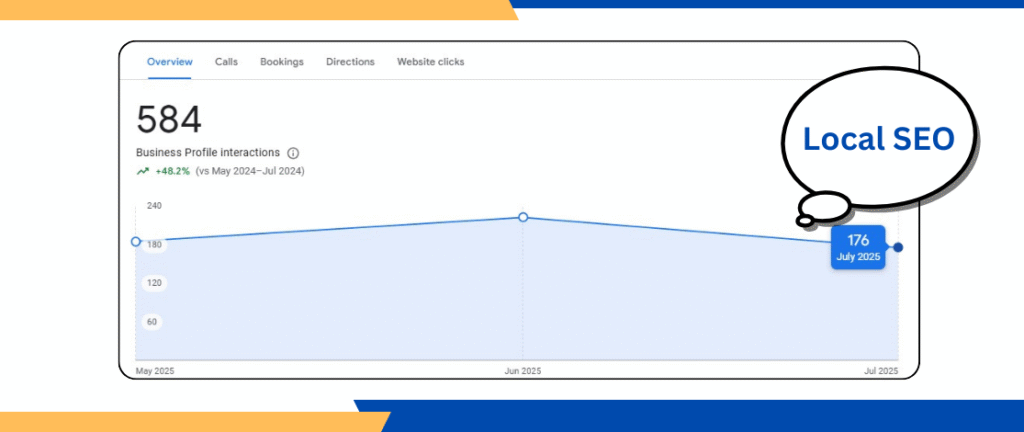Click the +48.2% growth percentage
This screenshot has height=432, width=1024.
tap(173, 171)
